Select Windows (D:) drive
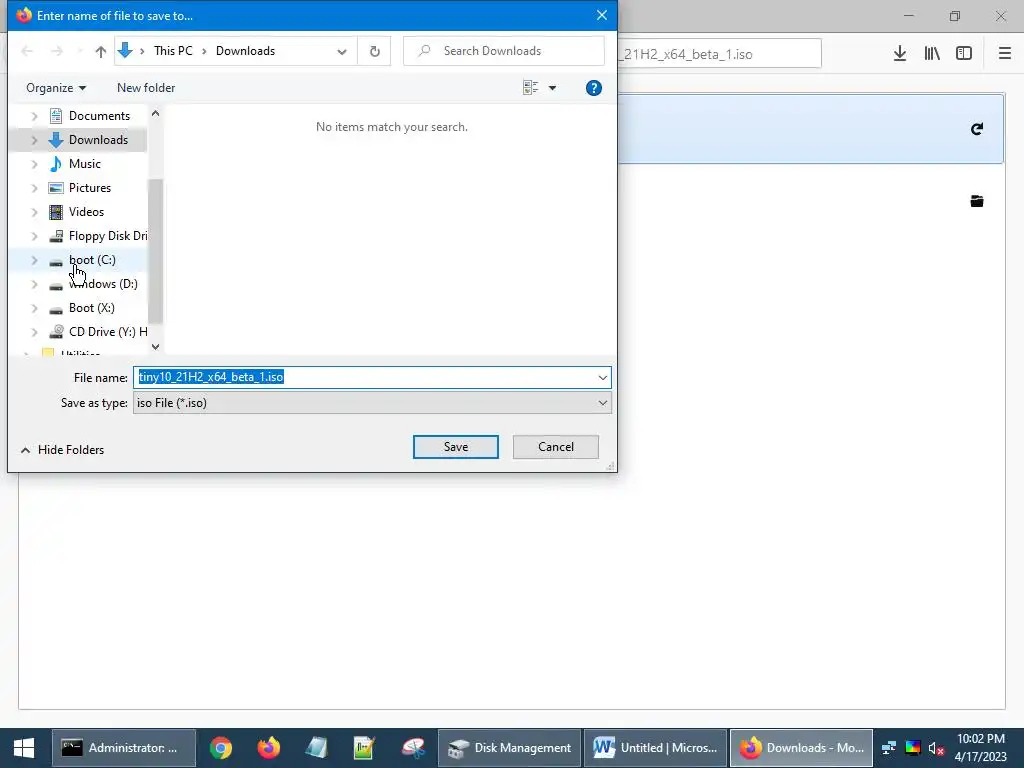This screenshot has height=768, width=1024. coord(103,284)
